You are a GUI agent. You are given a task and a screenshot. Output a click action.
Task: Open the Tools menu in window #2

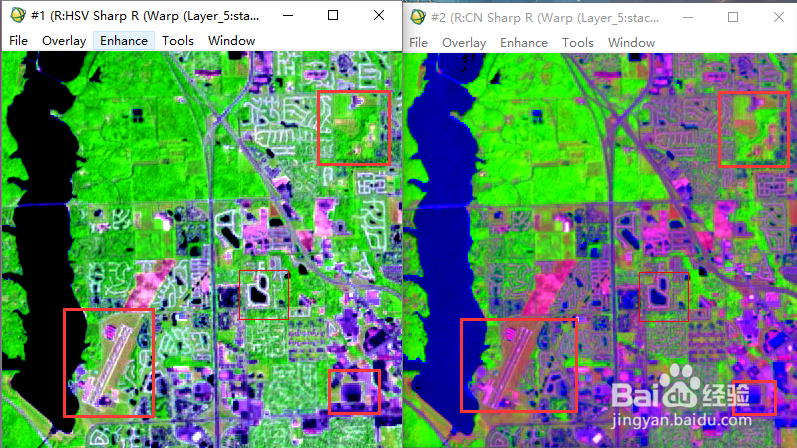pos(578,43)
